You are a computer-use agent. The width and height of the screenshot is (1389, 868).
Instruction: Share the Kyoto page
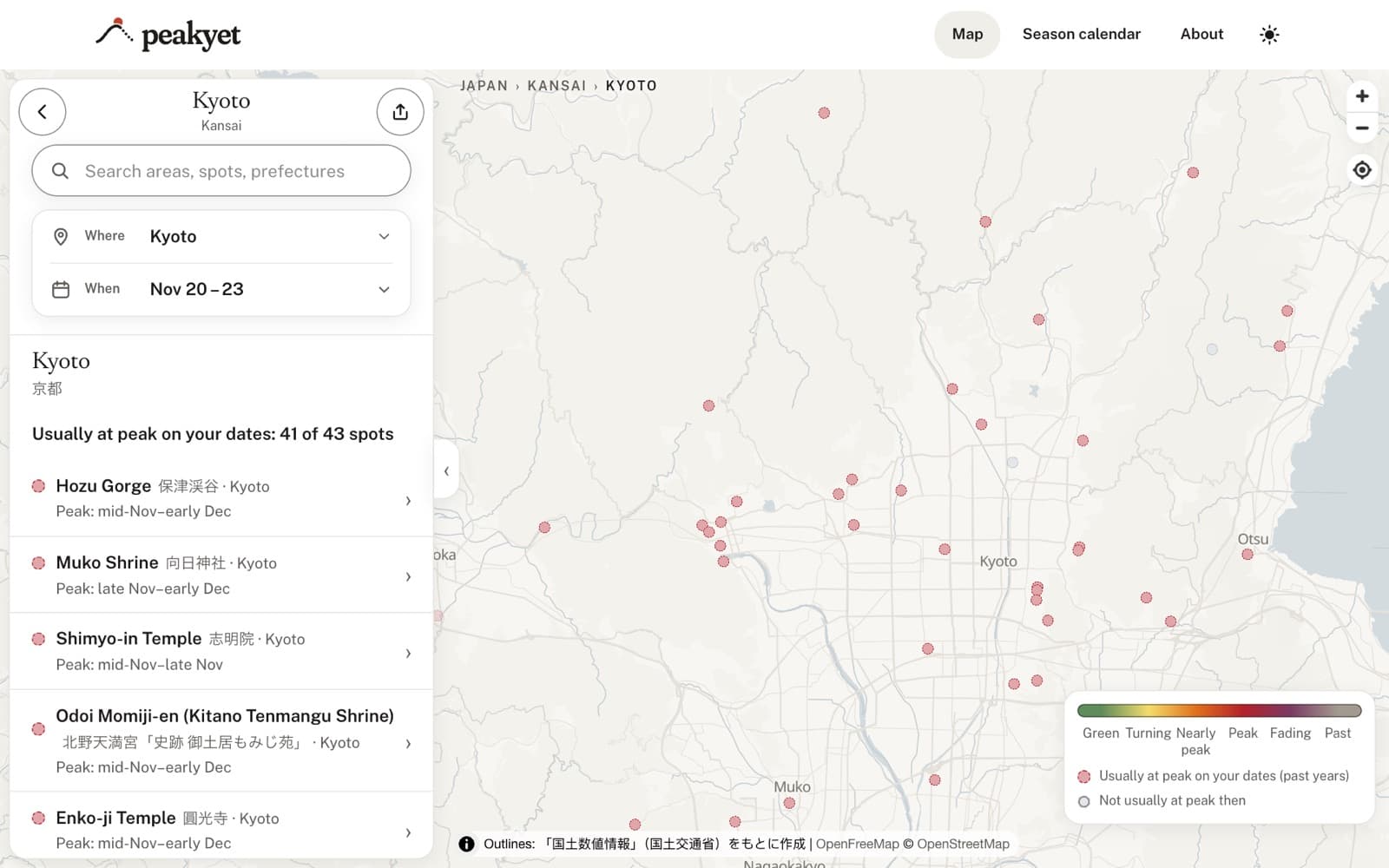[400, 112]
